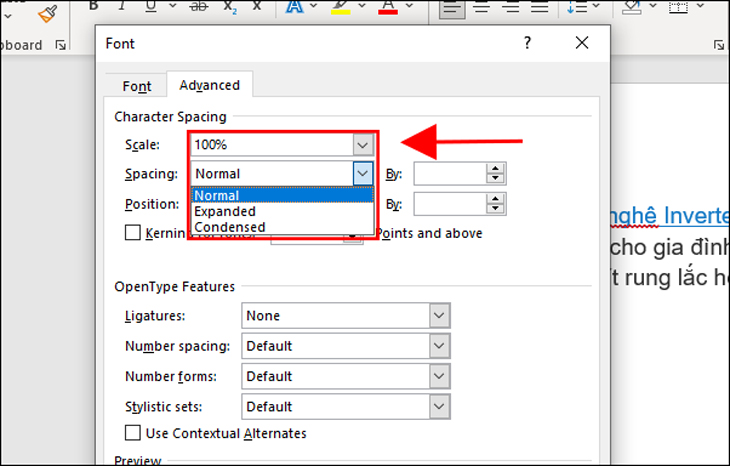Image resolution: width=730 pixels, height=466 pixels.
Task: Apply yellow text highlight color
Action: tap(340, 7)
